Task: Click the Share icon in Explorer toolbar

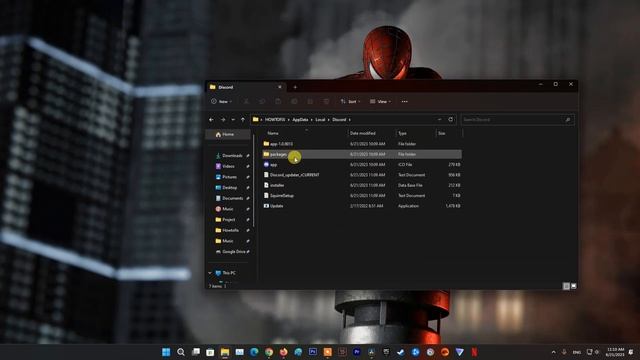Action: coord(310,102)
